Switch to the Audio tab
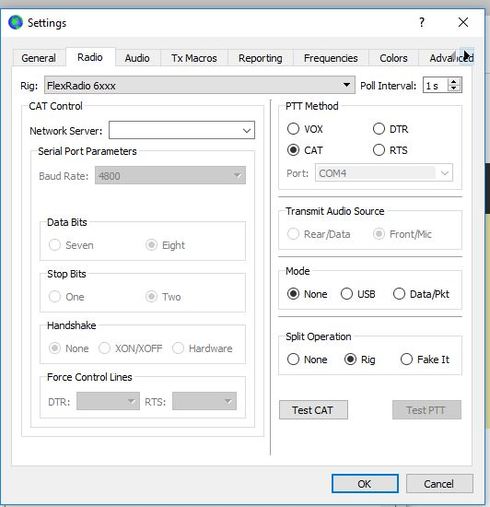Image resolution: width=490 pixels, height=507 pixels. point(137,58)
